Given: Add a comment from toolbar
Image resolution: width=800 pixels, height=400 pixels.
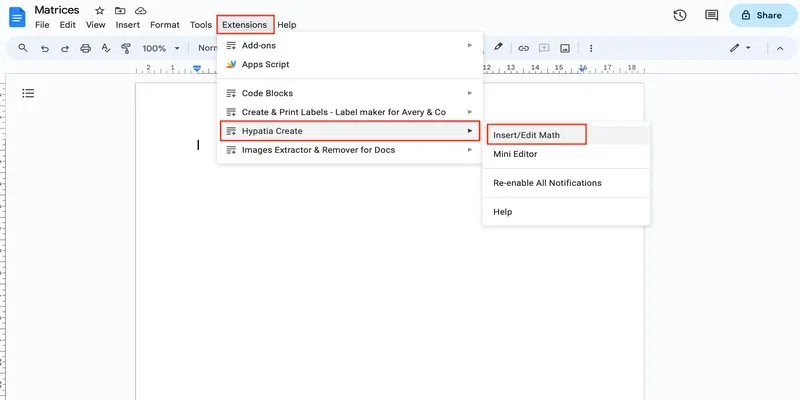Looking at the screenshot, I should click(544, 48).
